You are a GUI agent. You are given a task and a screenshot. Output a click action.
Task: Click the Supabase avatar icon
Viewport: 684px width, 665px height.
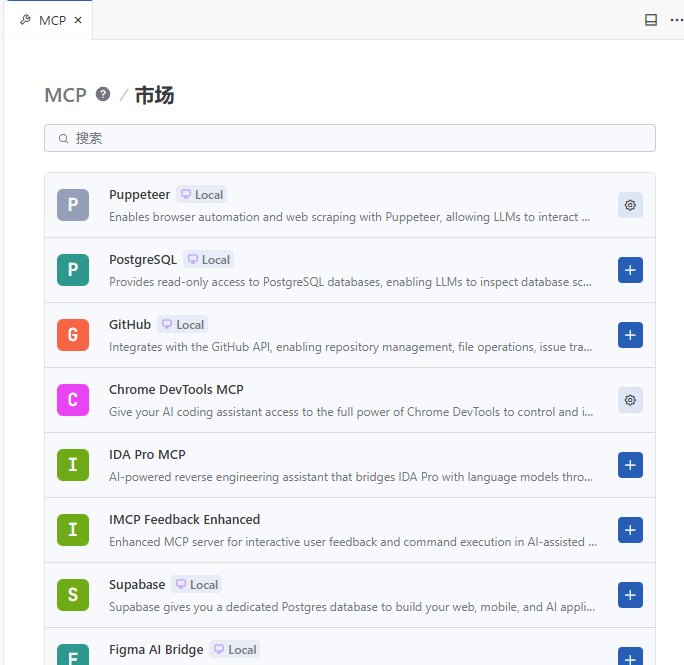(x=73, y=595)
